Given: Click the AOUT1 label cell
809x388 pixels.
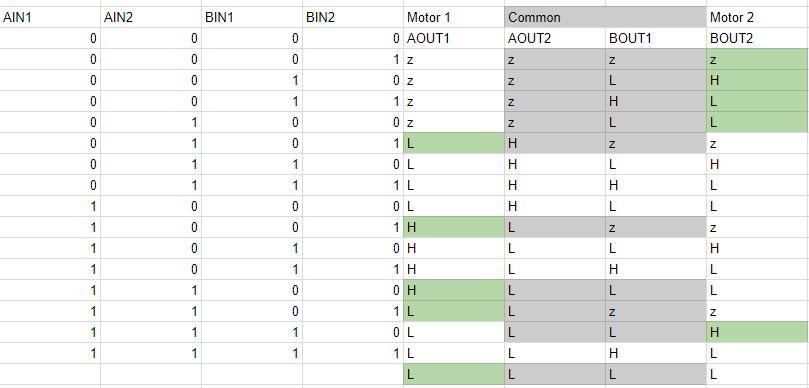Looking at the screenshot, I should pyautogui.click(x=454, y=39).
